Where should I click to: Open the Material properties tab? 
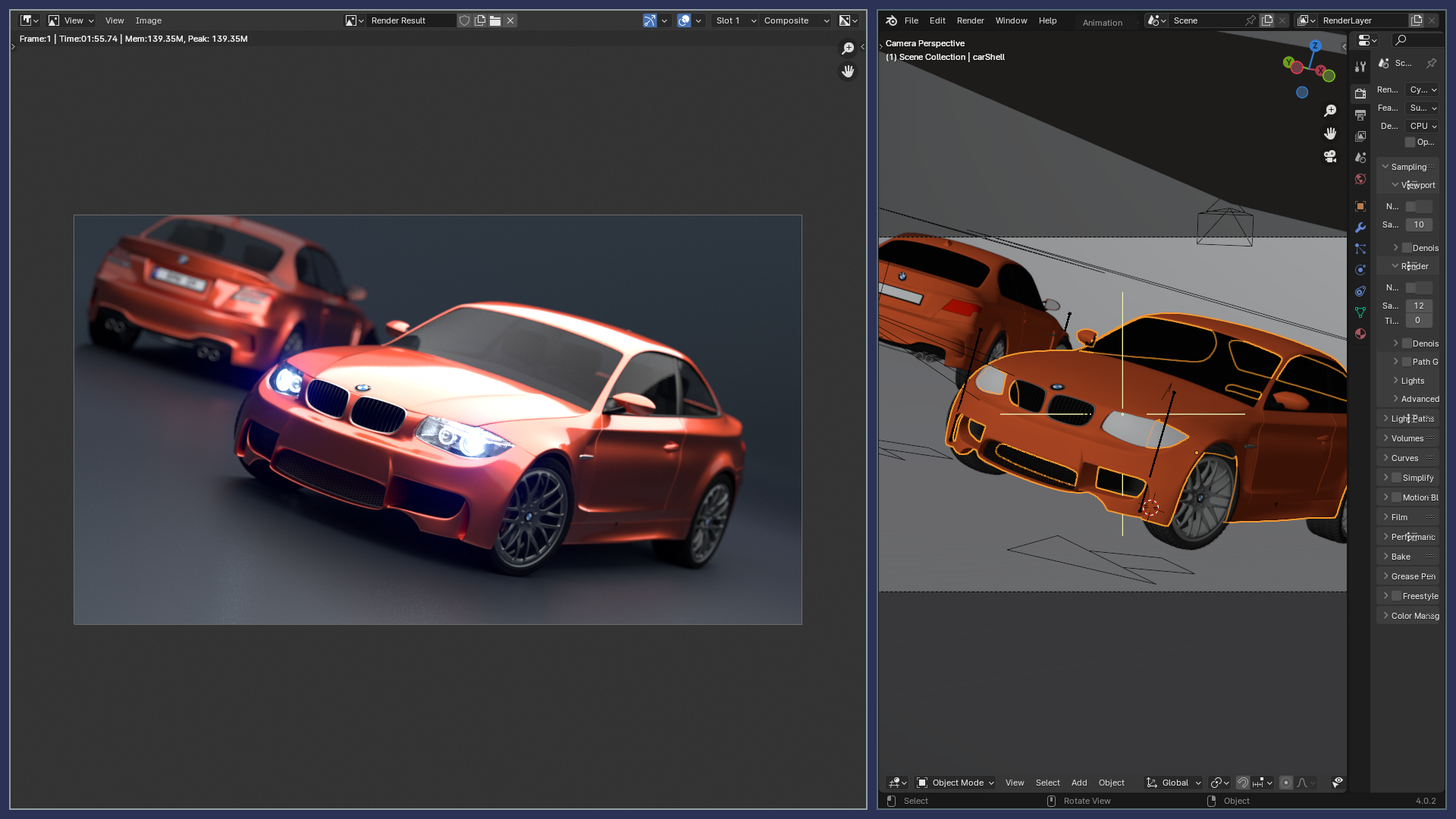pos(1360,334)
